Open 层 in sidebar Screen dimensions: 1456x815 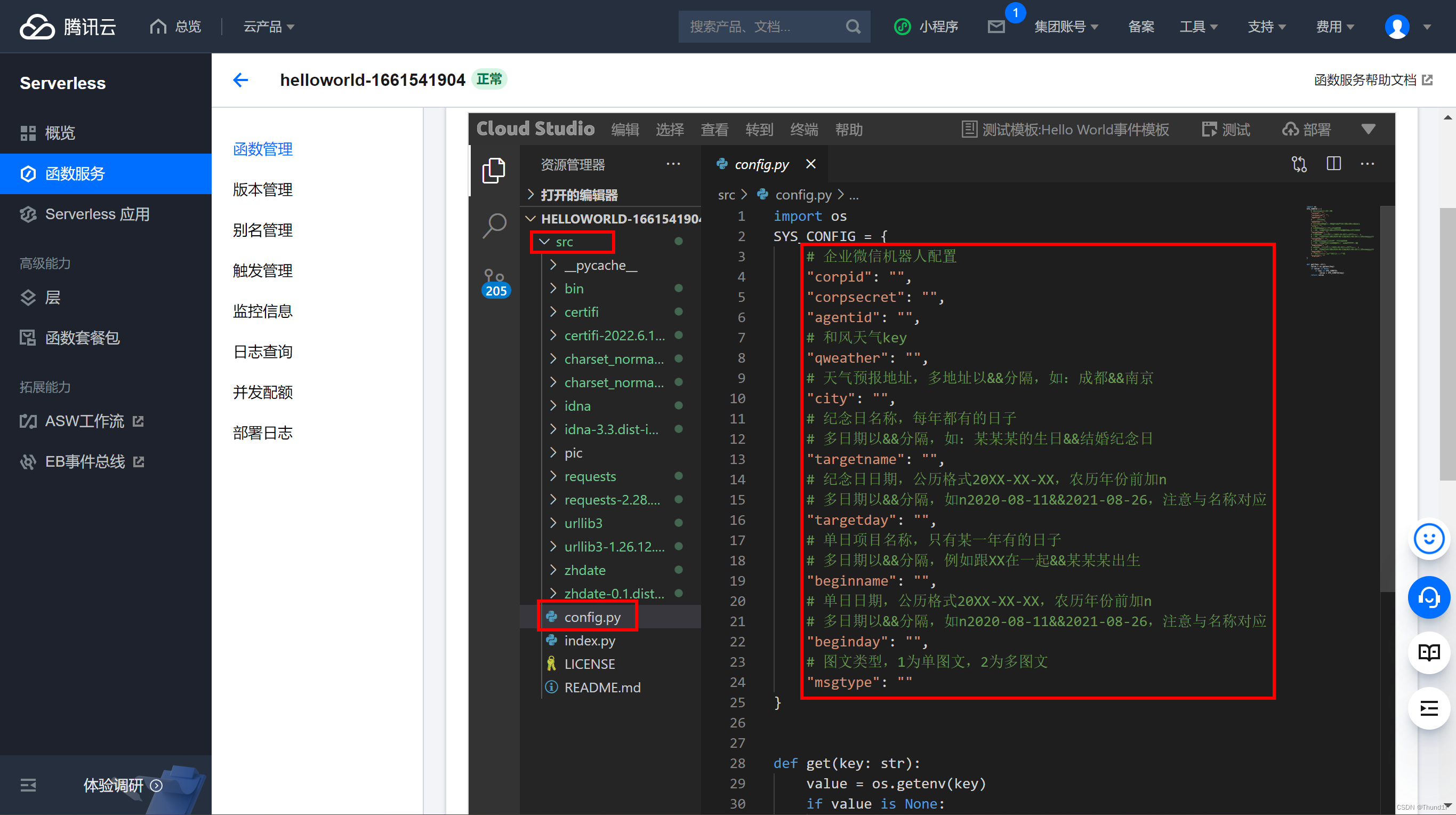106,297
